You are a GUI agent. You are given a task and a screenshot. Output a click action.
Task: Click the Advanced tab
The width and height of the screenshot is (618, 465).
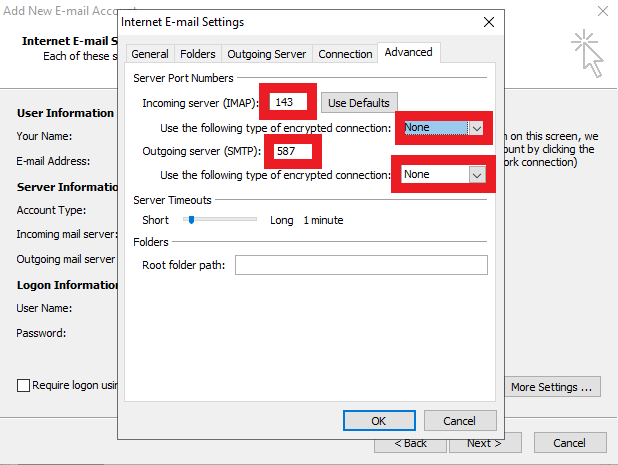pos(408,53)
